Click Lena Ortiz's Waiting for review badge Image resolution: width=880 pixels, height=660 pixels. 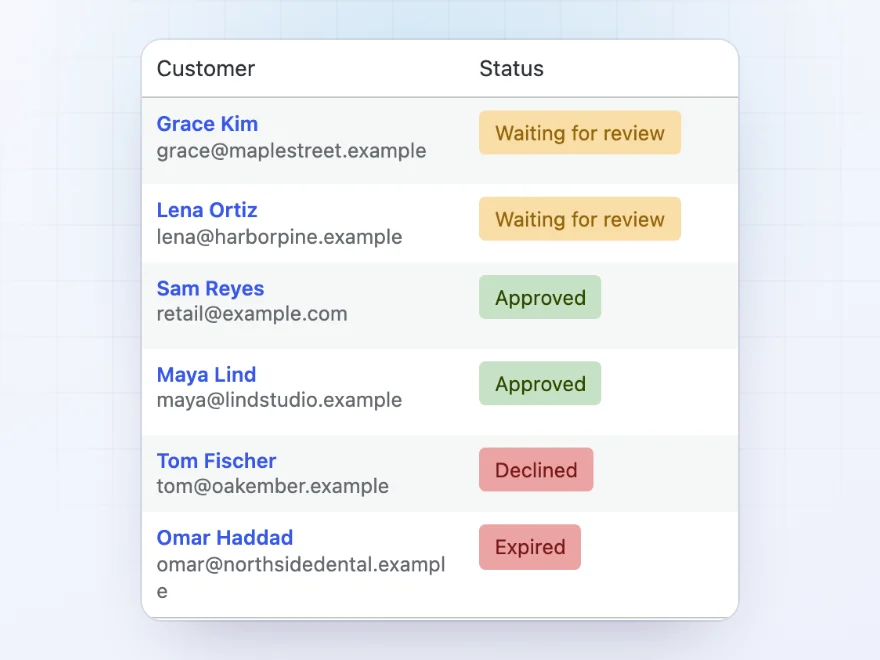(x=580, y=219)
